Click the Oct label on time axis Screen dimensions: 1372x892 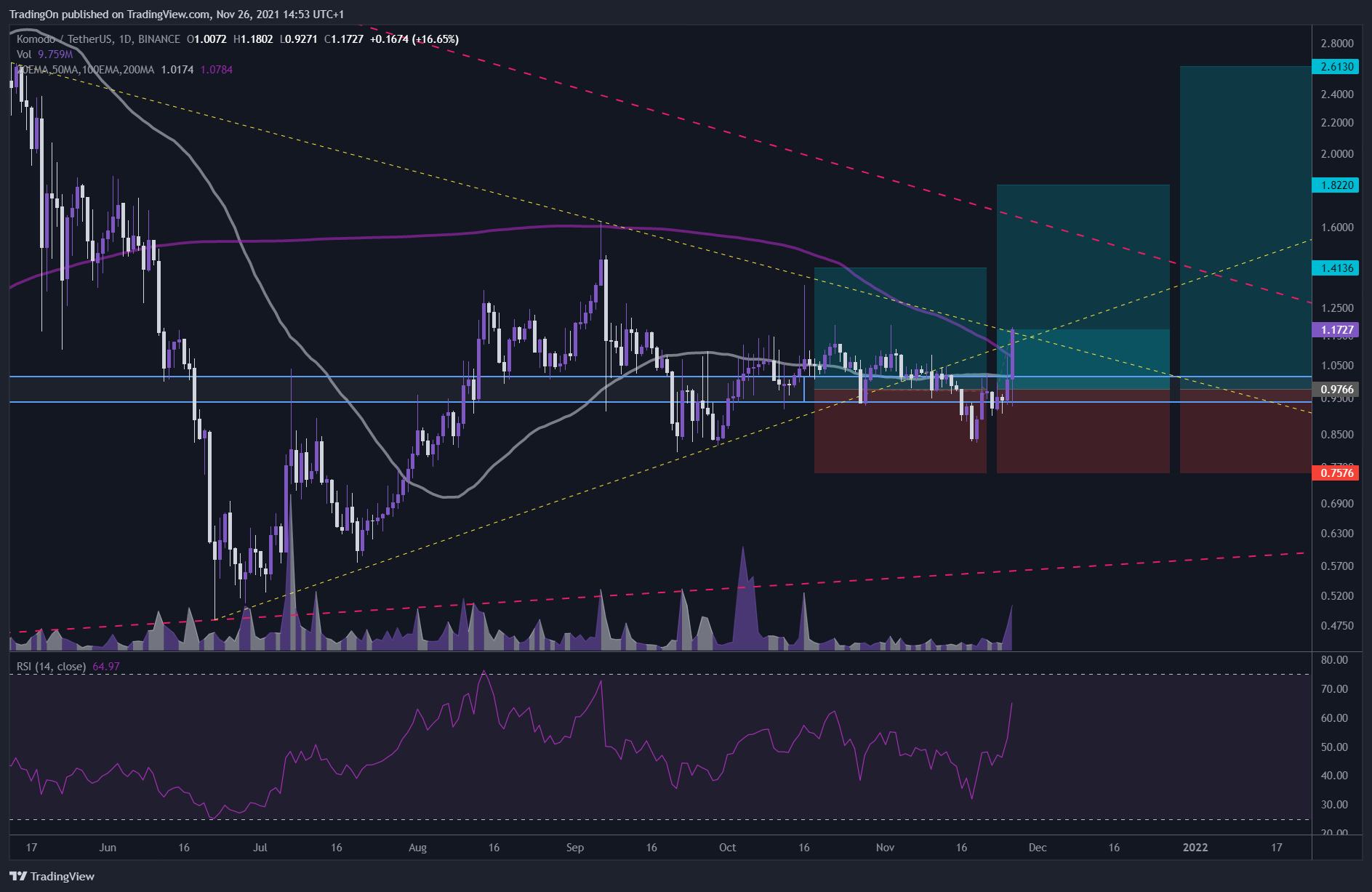(x=727, y=848)
